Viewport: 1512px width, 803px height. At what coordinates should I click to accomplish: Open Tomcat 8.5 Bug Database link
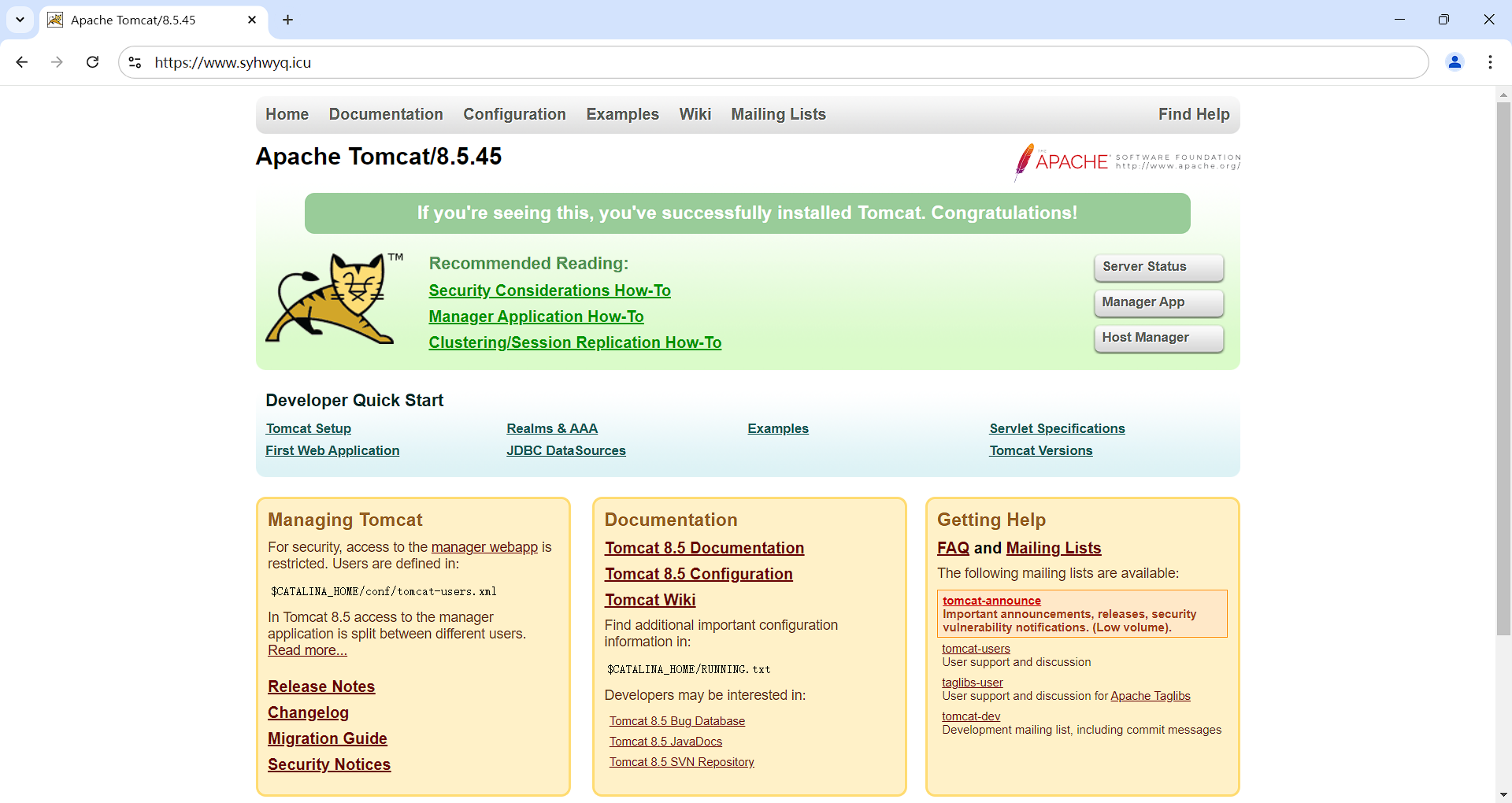(677, 721)
